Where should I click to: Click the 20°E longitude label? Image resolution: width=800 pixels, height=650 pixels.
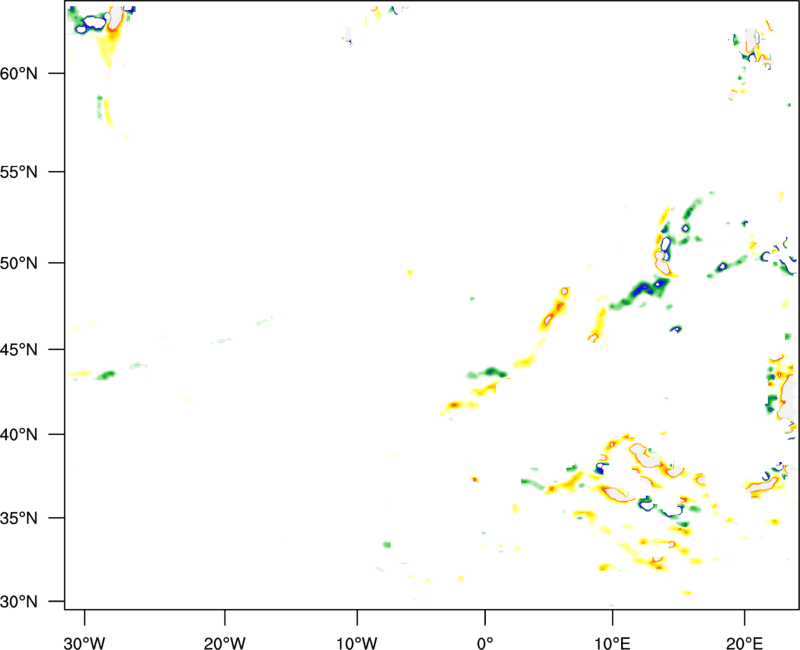[744, 643]
